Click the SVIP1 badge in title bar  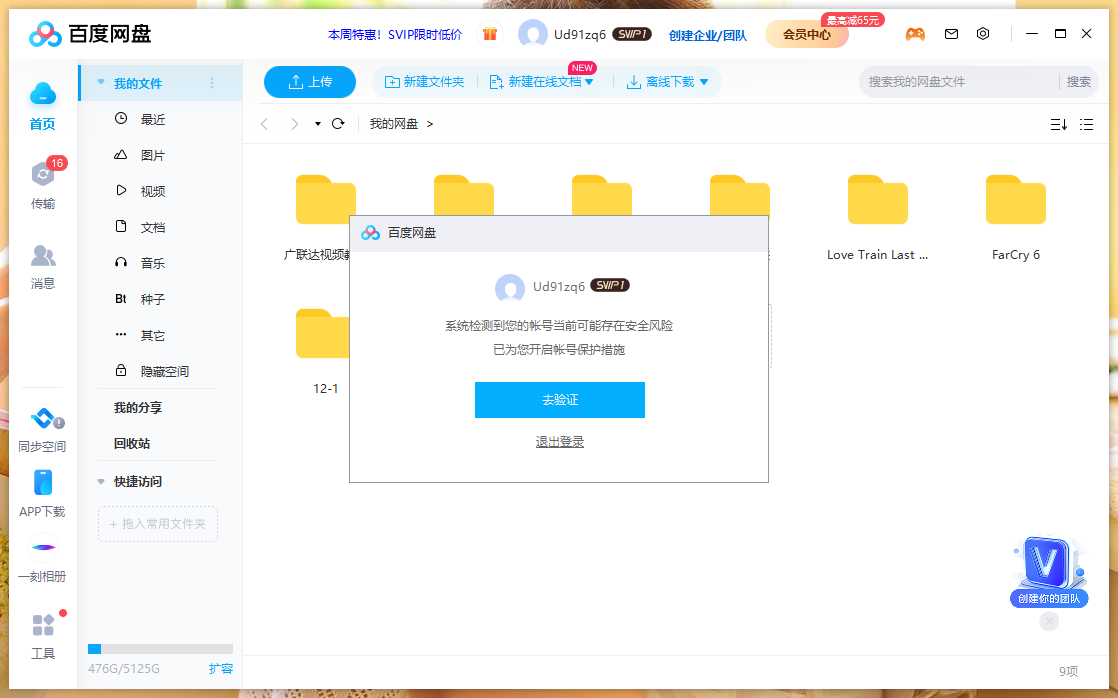click(x=632, y=34)
